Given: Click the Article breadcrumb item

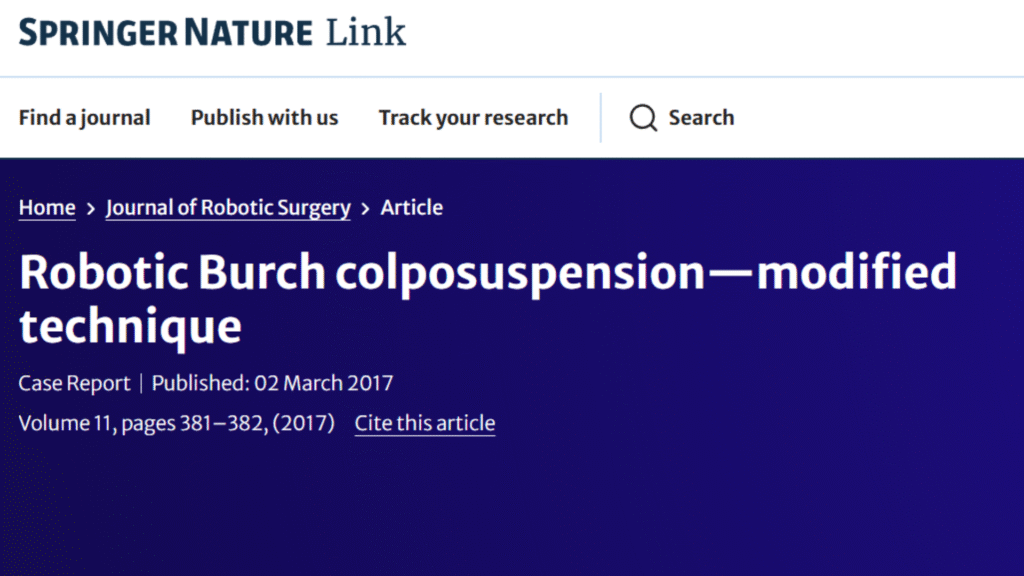Looking at the screenshot, I should pyautogui.click(x=411, y=208).
